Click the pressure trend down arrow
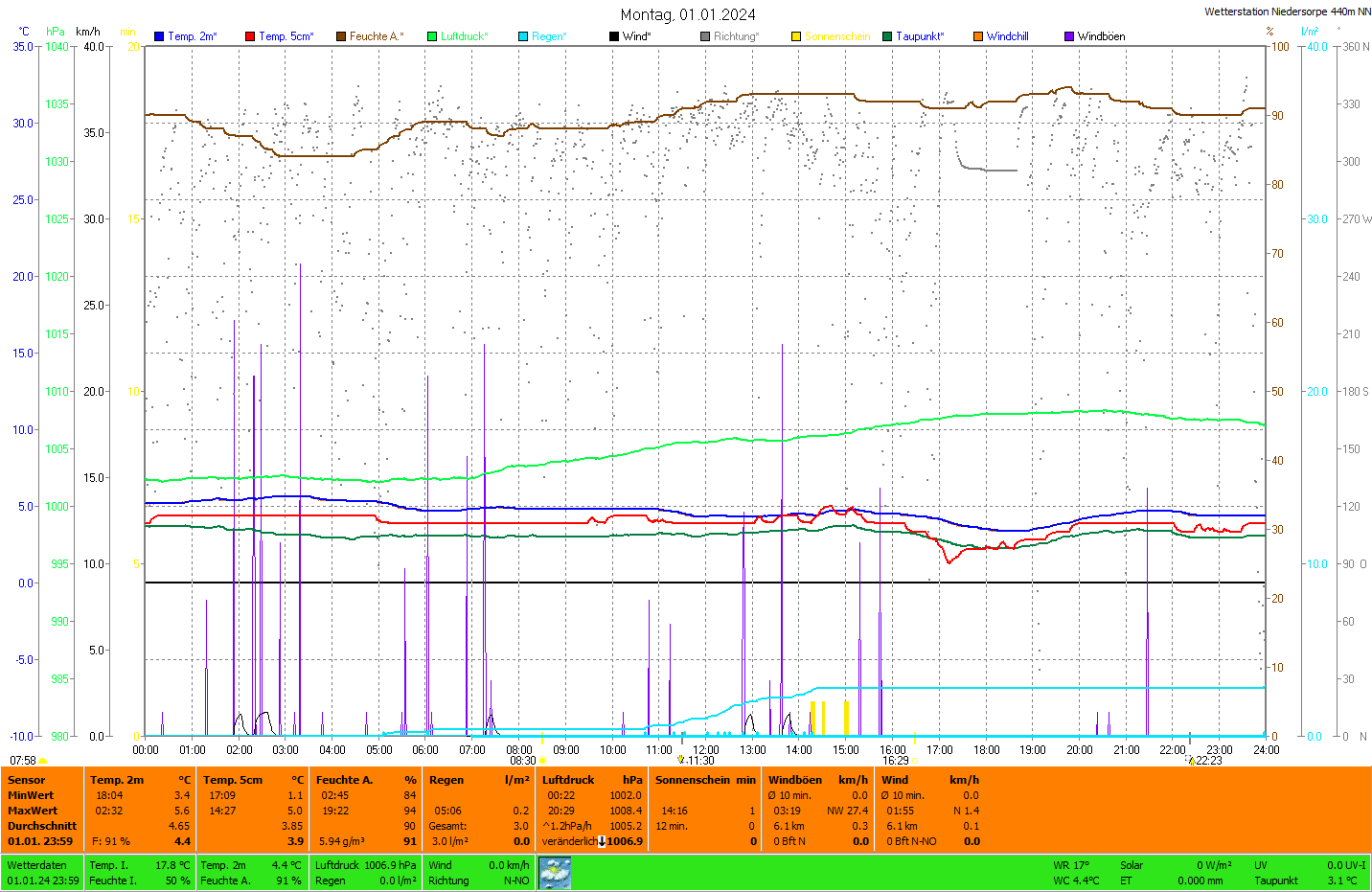The image size is (1372, 892). click(602, 841)
